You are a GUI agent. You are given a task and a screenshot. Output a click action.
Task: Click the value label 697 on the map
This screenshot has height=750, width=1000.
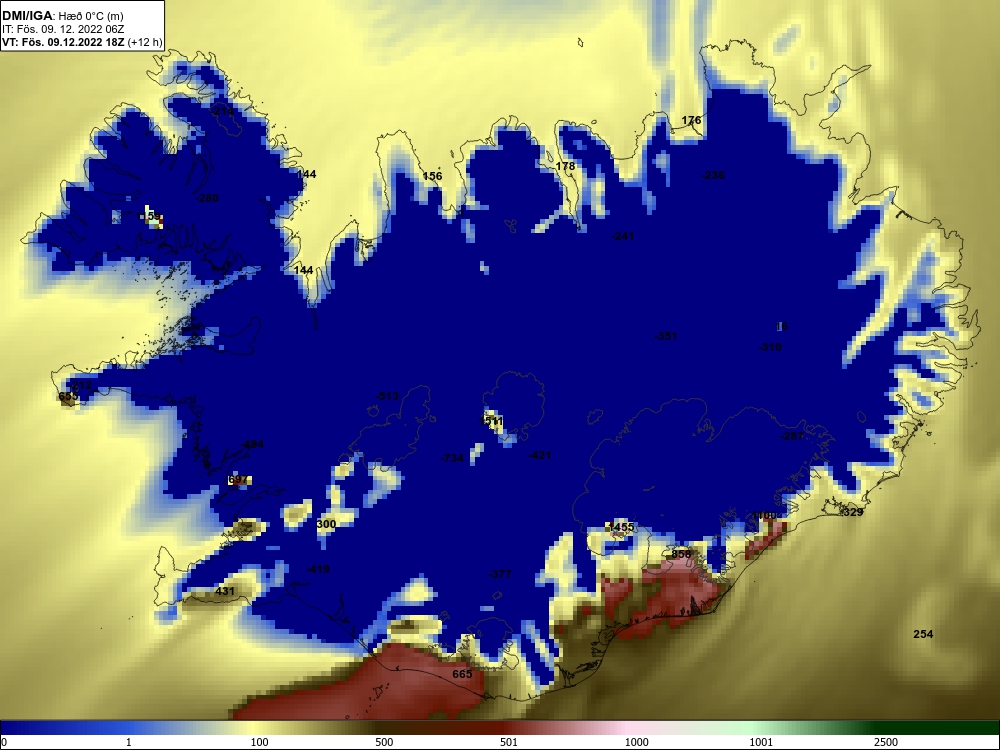[237, 480]
